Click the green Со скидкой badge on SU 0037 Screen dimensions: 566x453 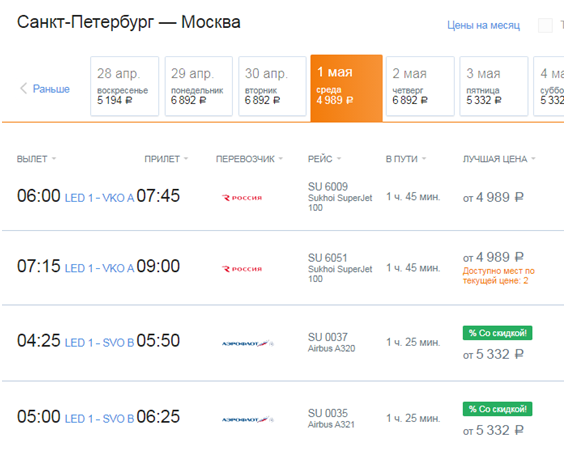pyautogui.click(x=497, y=333)
